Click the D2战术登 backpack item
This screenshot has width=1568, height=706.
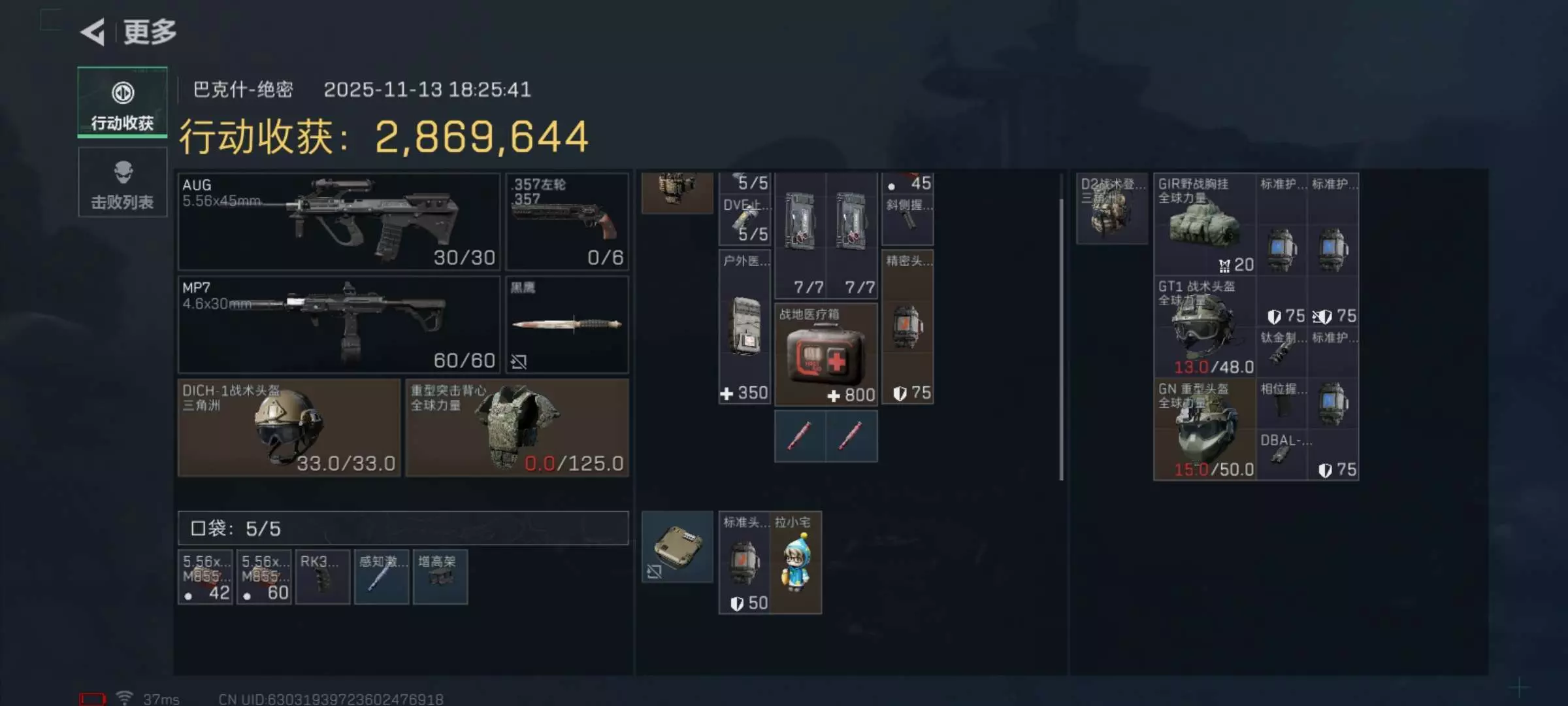tap(1112, 209)
